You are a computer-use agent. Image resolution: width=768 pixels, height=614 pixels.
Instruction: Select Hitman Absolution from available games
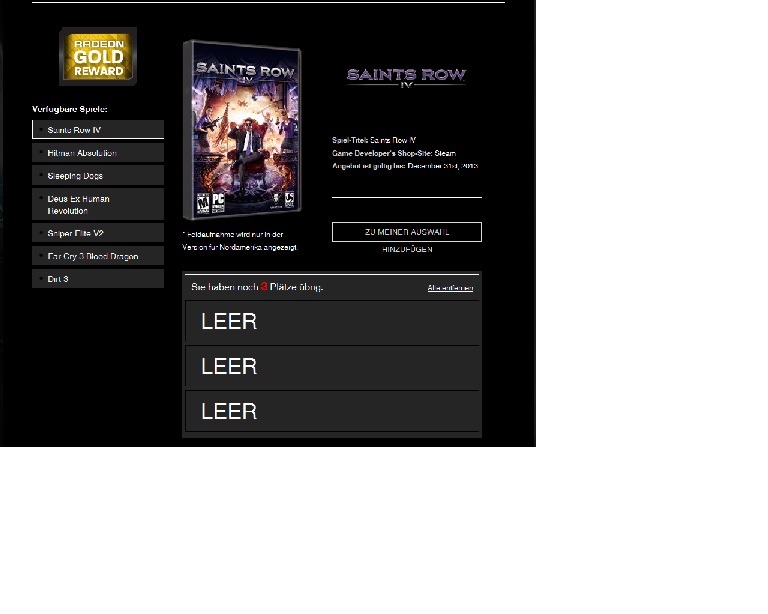(x=98, y=153)
